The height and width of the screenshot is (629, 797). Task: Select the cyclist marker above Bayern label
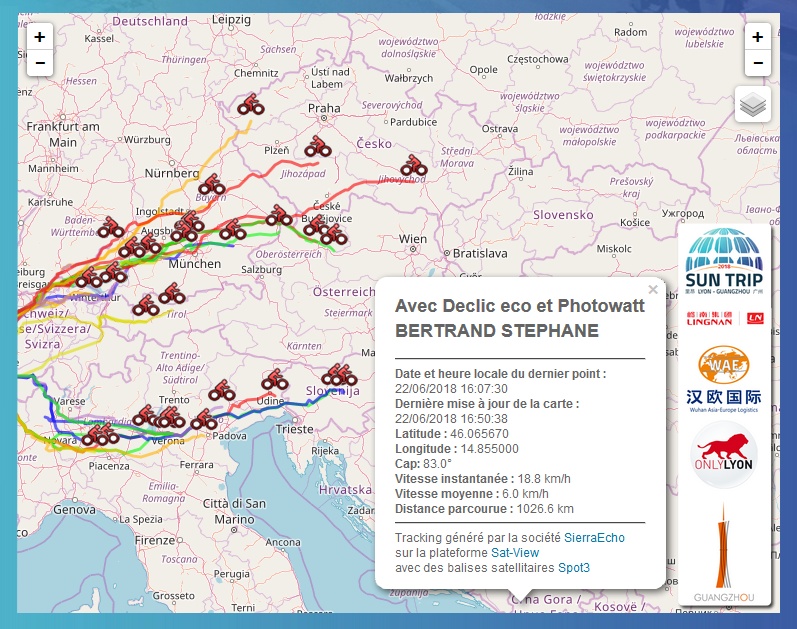point(212,185)
